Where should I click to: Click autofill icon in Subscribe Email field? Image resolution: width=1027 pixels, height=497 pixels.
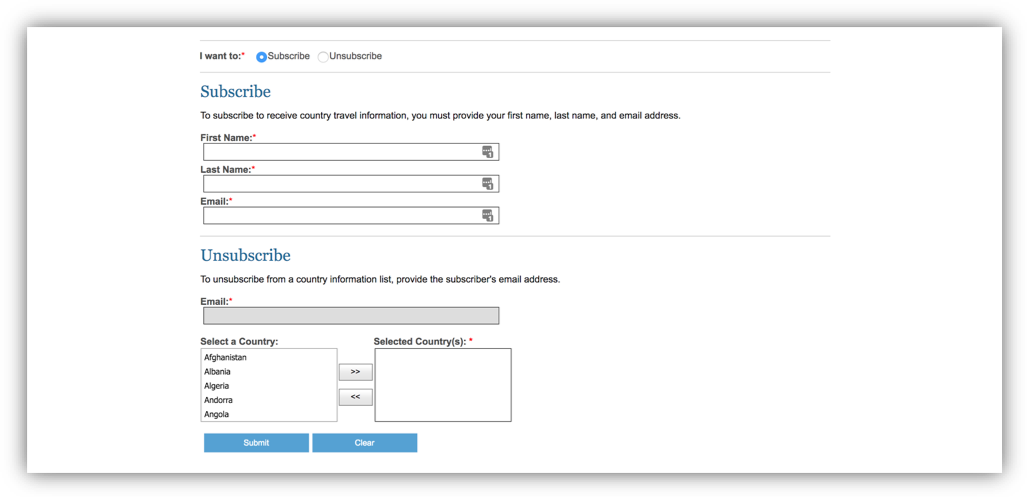pos(488,215)
